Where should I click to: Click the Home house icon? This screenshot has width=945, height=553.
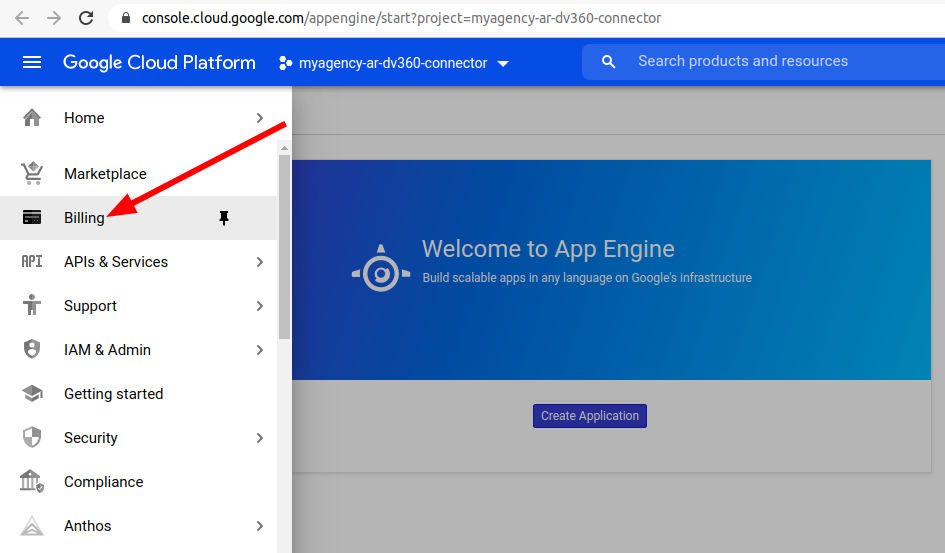[32, 117]
